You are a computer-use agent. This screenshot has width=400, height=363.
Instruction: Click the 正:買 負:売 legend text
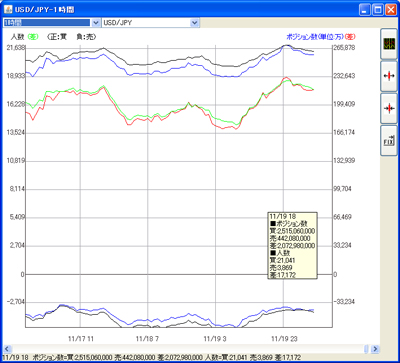pyautogui.click(x=72, y=37)
